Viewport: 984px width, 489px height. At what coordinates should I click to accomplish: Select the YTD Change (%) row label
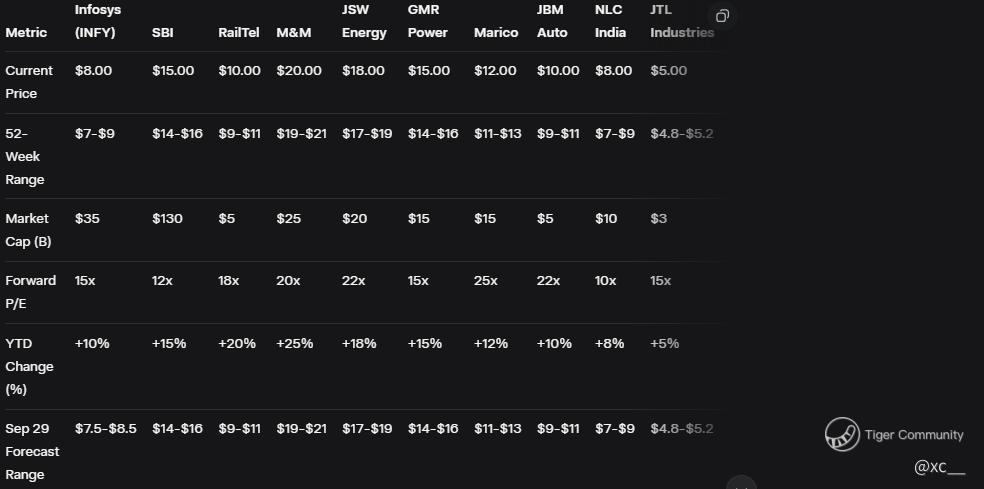click(x=29, y=366)
